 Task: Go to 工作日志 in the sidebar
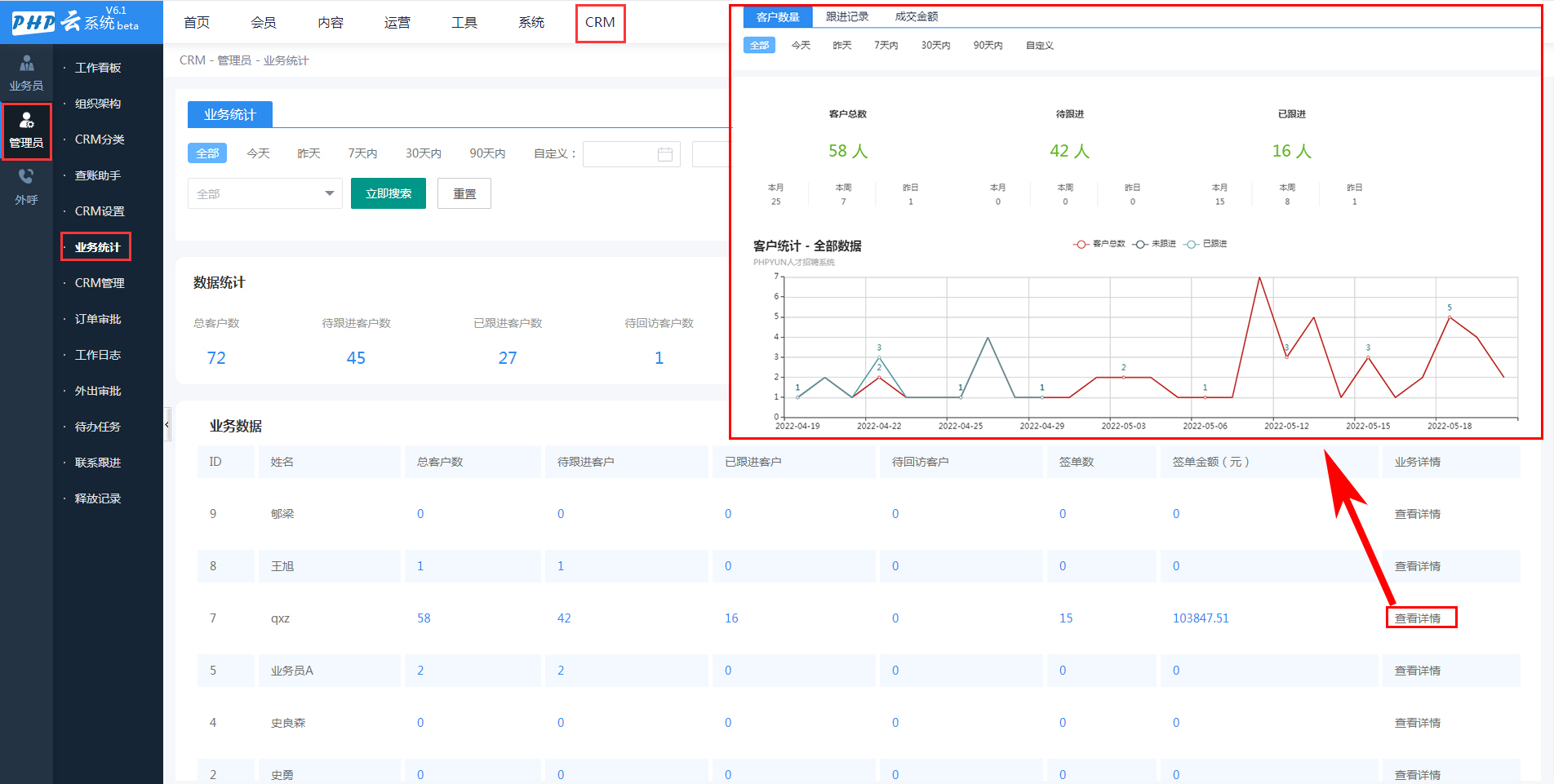98,355
